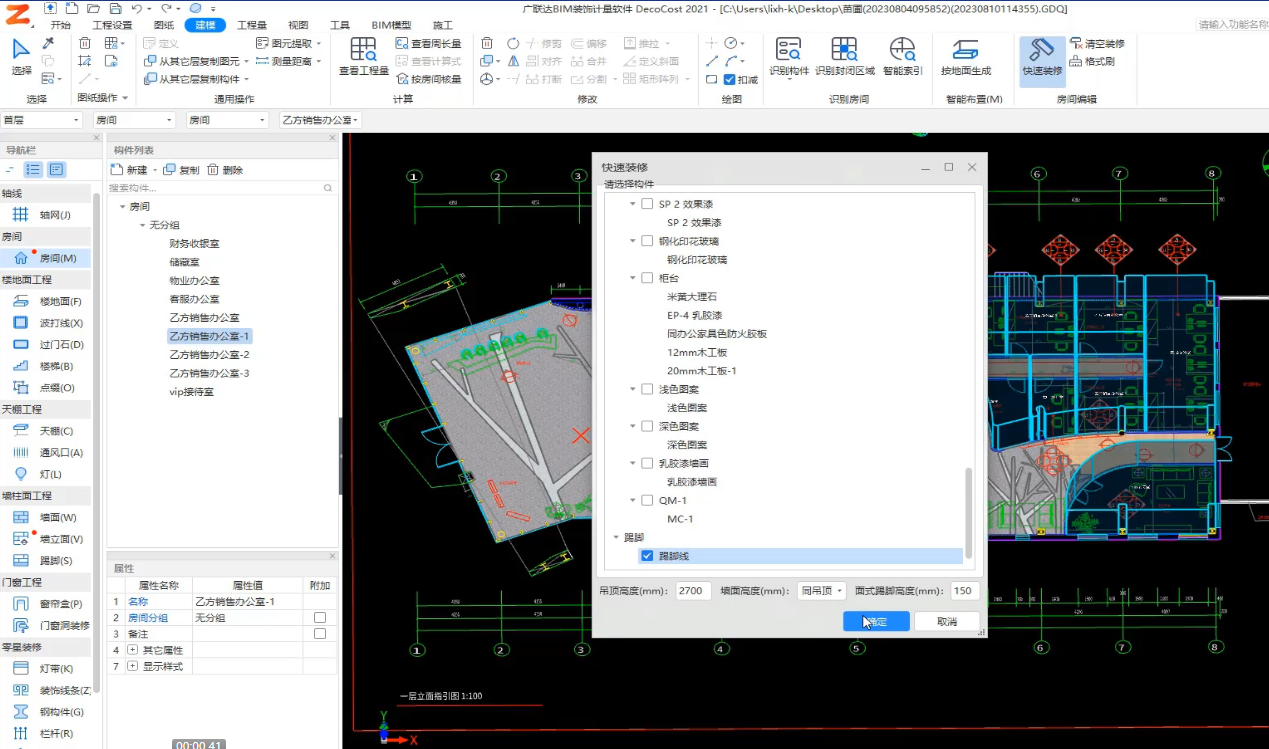Screen dimensions: 1269x749
Task: Enable the QM-1 checkbox
Action: pyautogui.click(x=647, y=500)
